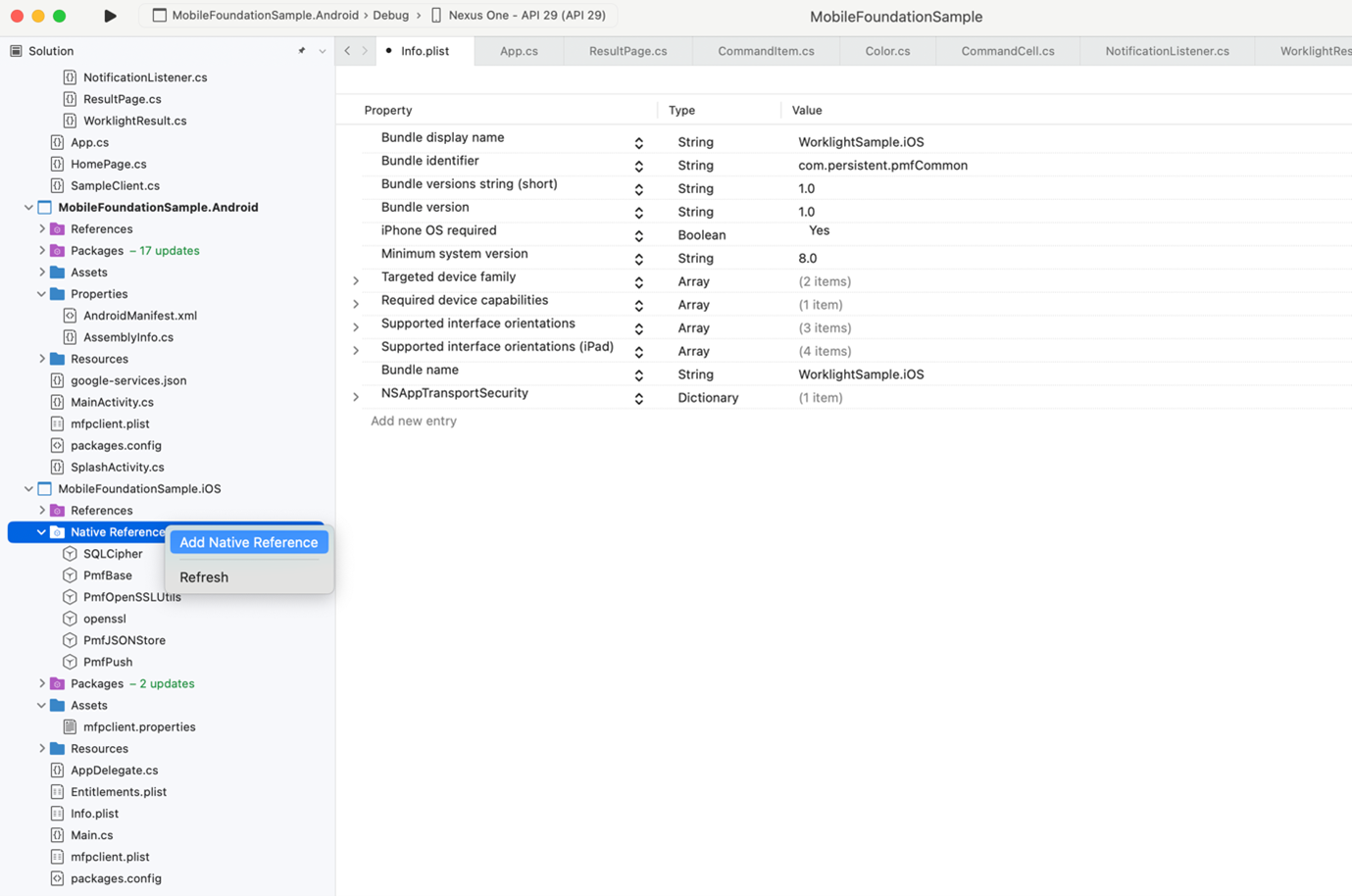Collapse the MobileFoundationSample.iOS project node
The height and width of the screenshot is (896, 1352).
tap(28, 489)
